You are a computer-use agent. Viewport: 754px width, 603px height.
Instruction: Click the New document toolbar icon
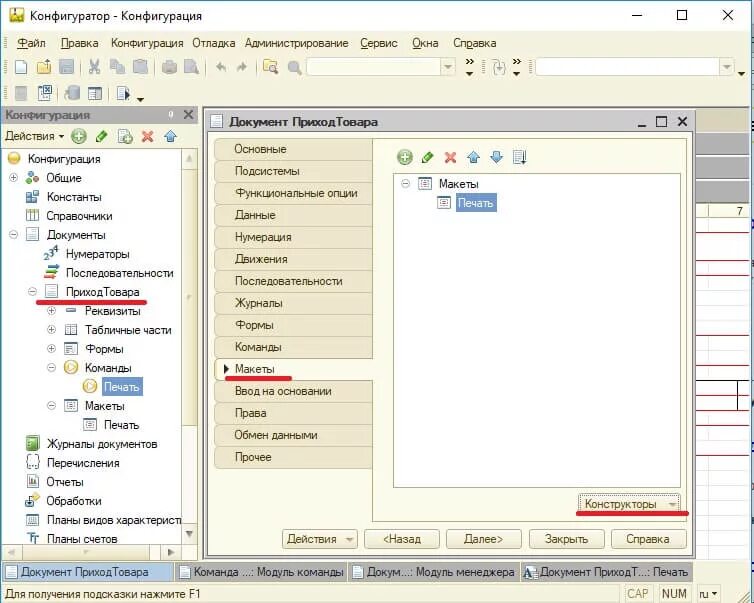(x=21, y=67)
